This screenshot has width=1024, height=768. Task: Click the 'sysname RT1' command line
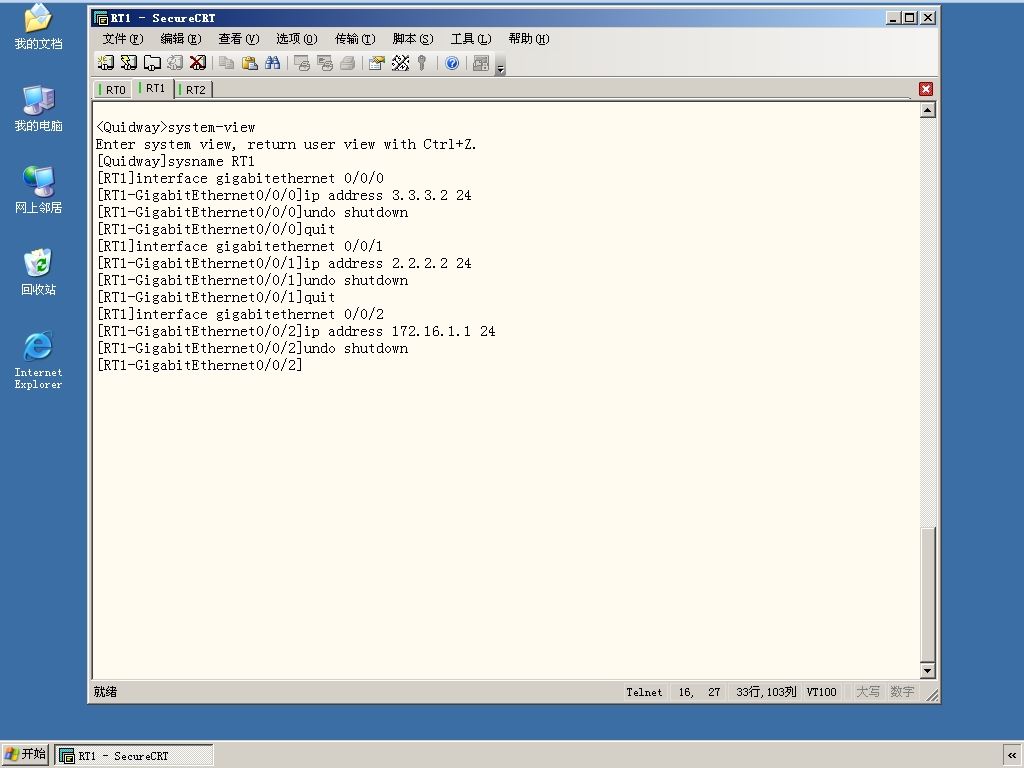(x=175, y=161)
